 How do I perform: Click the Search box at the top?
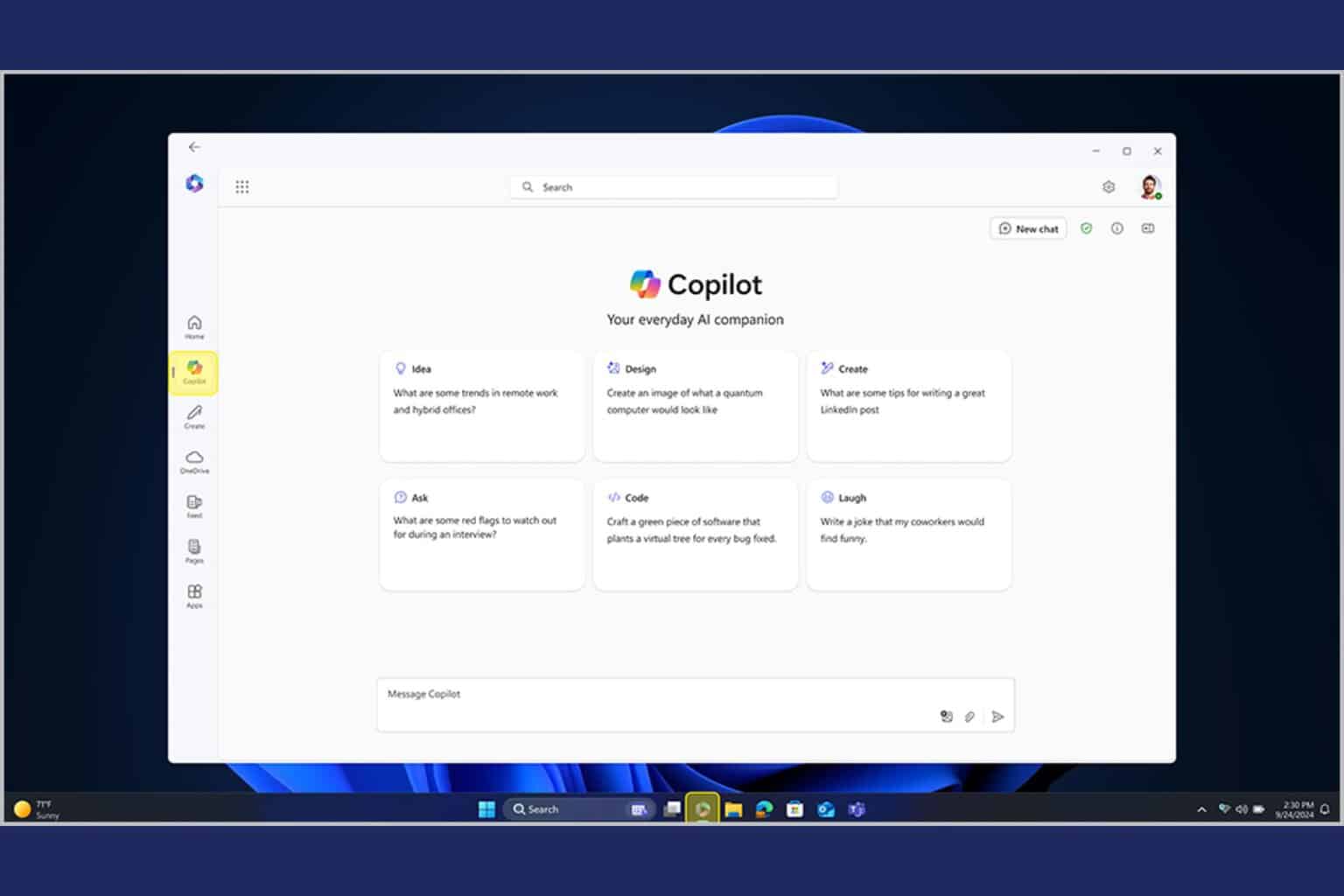[674, 187]
